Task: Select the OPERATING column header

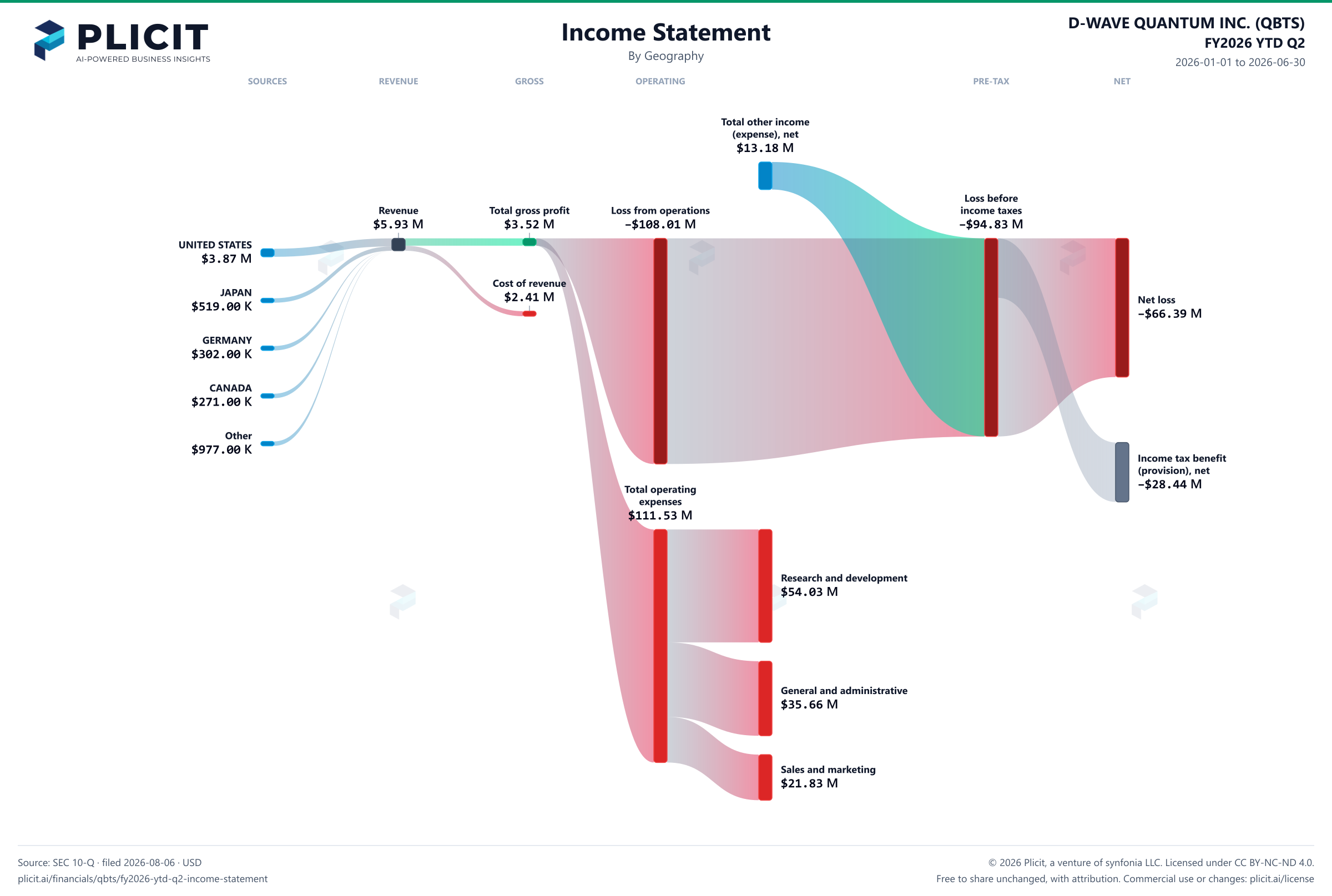Action: tap(660, 81)
